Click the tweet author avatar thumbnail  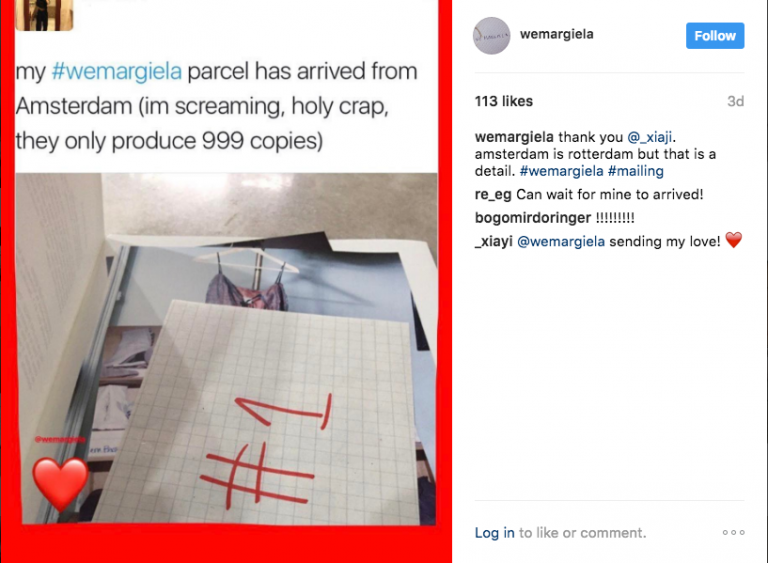pyautogui.click(x=44, y=15)
